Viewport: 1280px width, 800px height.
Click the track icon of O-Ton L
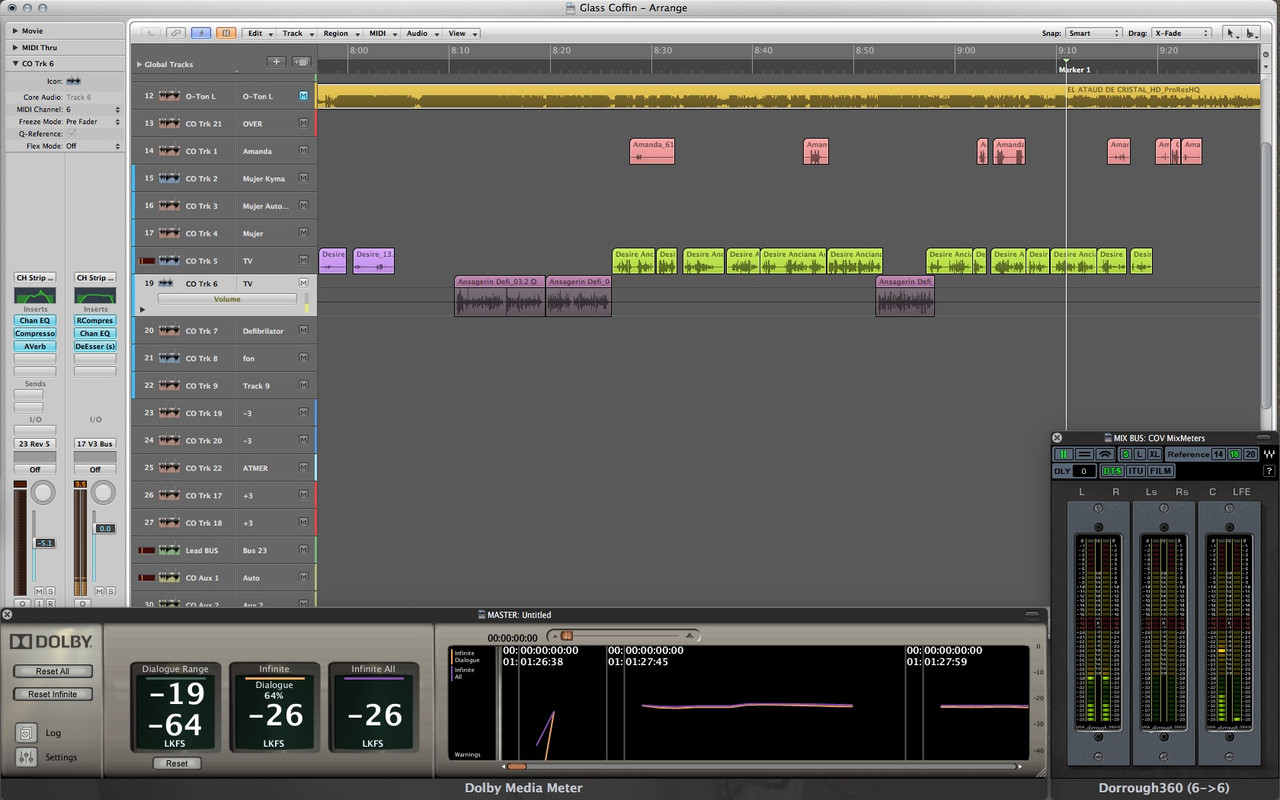167,96
